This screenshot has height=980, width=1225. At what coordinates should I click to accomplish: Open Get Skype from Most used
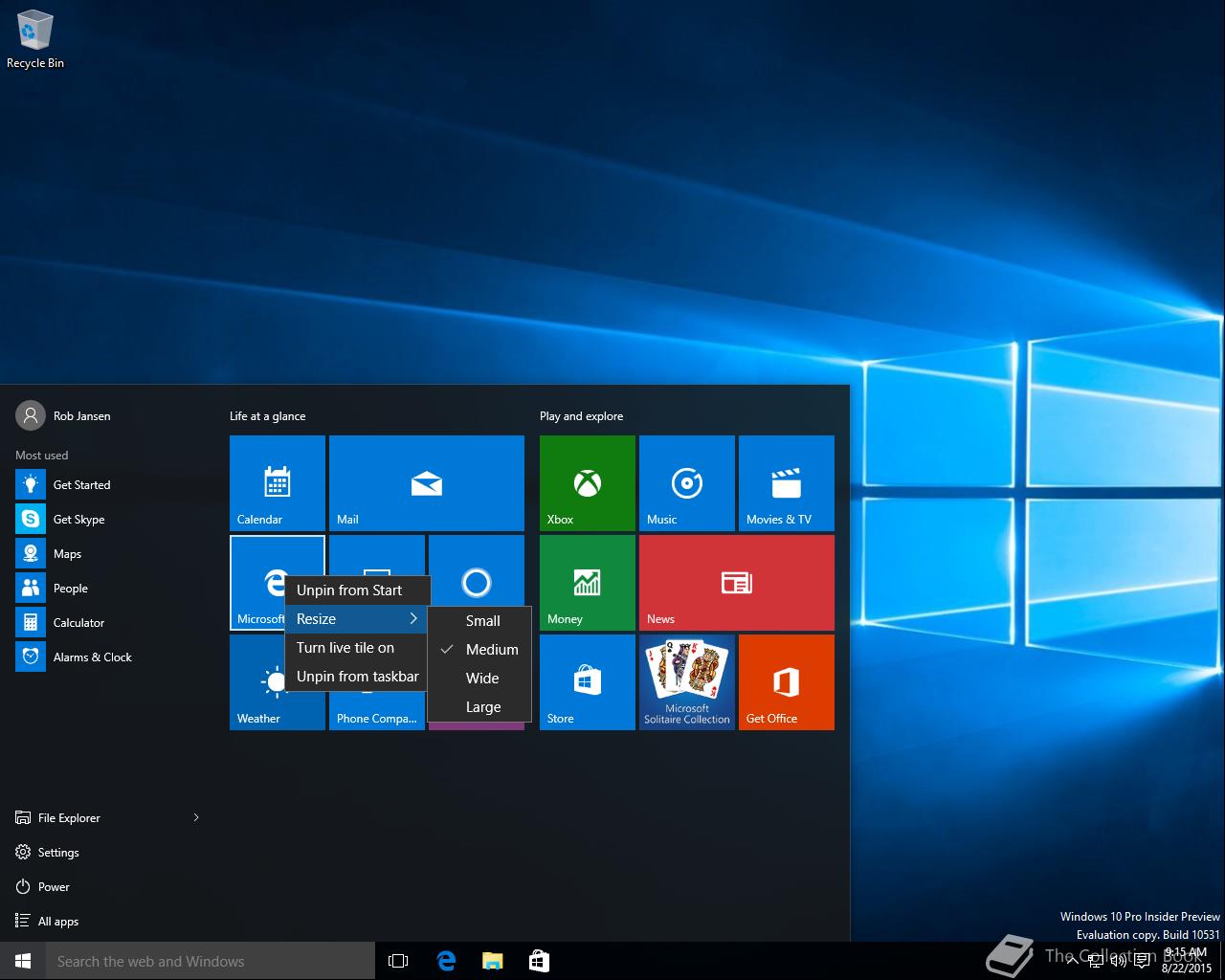pyautogui.click(x=111, y=520)
